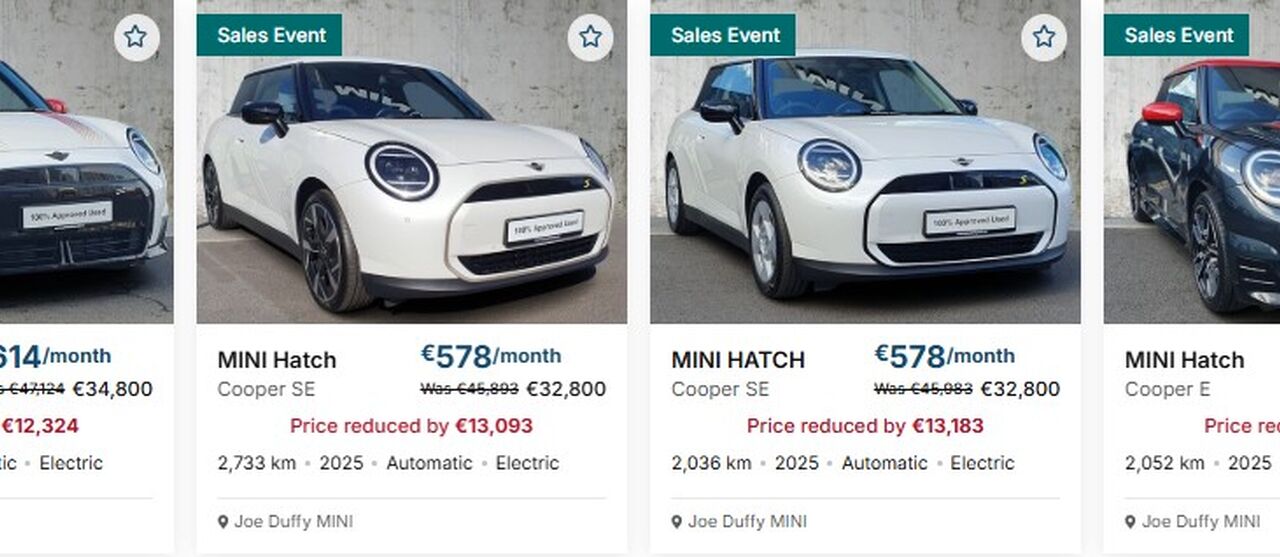Open Sales Event badge on 2,036 km car
Viewport: 1280px width, 557px height.
[x=723, y=35]
